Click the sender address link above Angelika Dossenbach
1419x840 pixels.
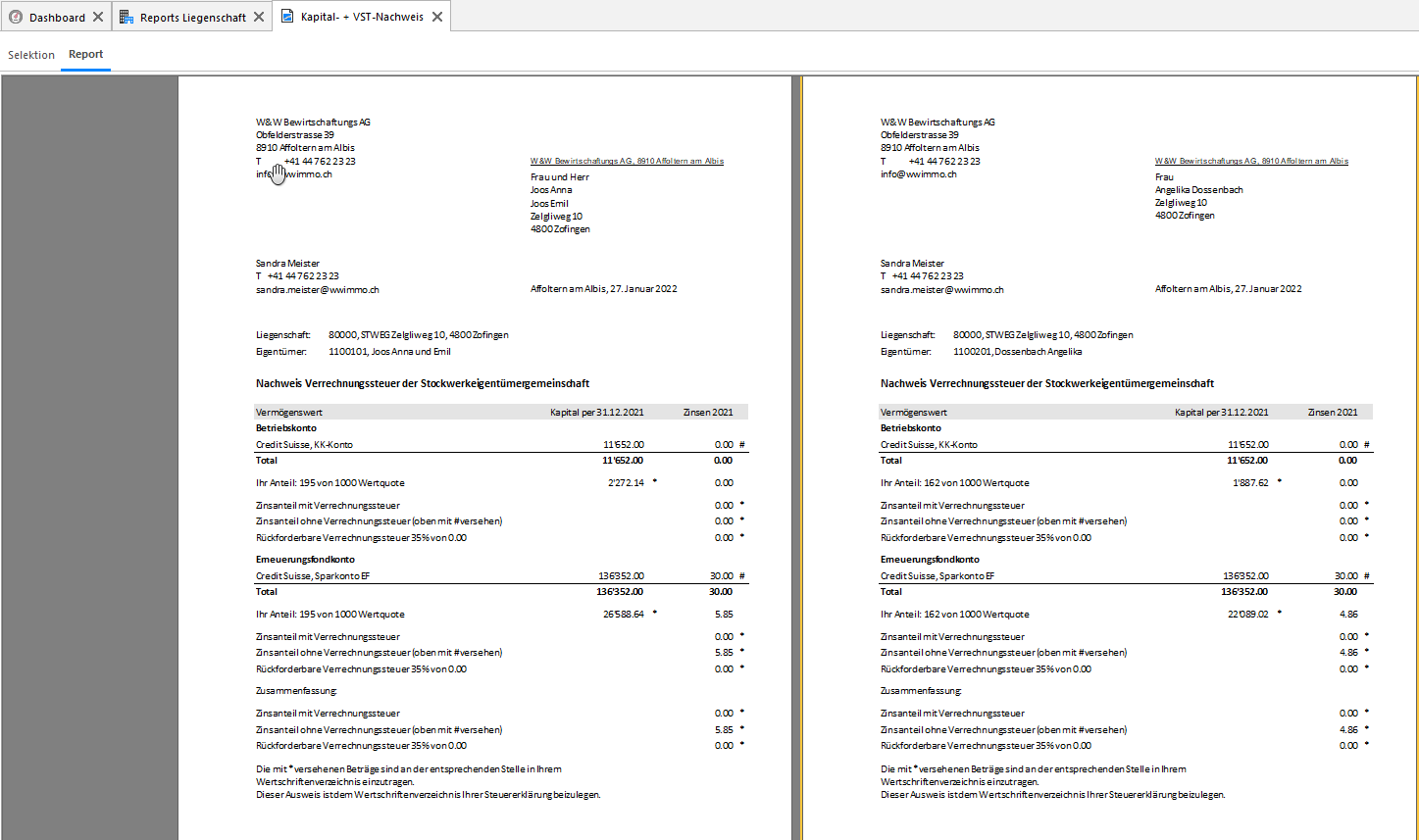(1251, 161)
